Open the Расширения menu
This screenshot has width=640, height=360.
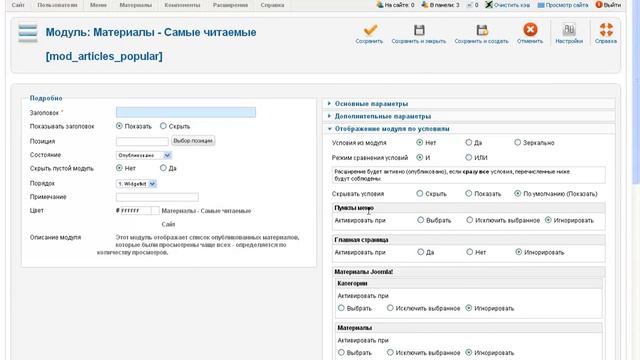tap(230, 5)
